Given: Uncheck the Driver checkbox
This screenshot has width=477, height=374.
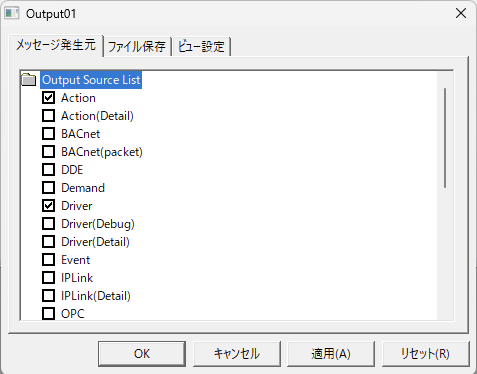Looking at the screenshot, I should [49, 206].
